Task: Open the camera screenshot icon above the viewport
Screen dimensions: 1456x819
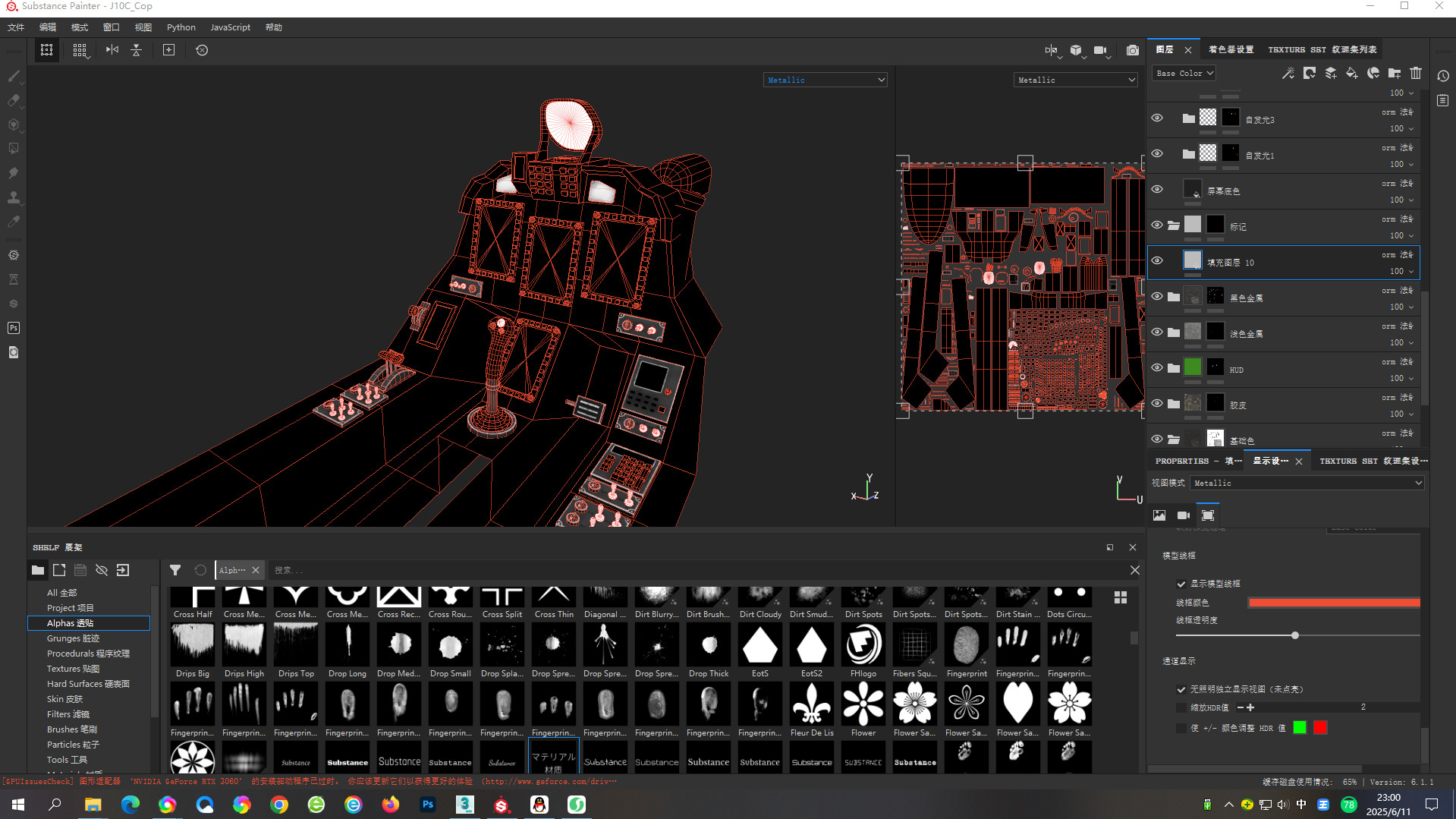Action: coord(1133,50)
